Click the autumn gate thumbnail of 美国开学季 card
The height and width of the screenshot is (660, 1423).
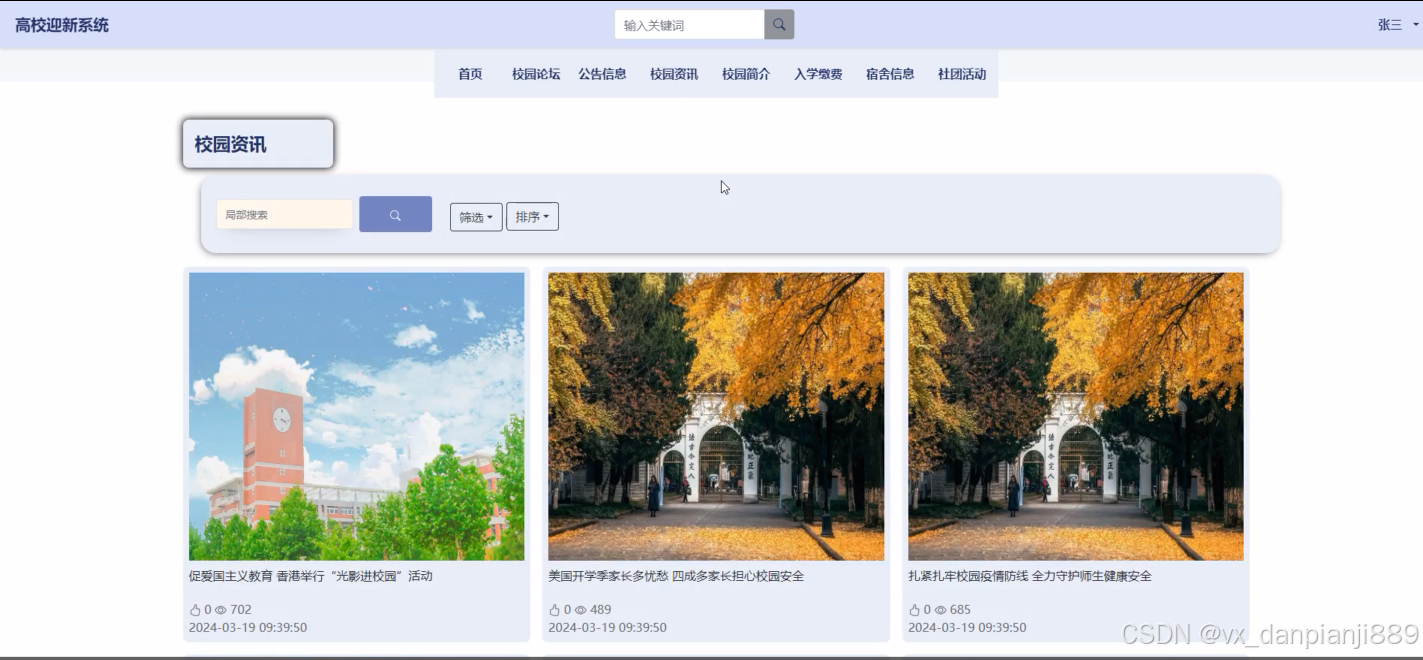[x=716, y=416]
